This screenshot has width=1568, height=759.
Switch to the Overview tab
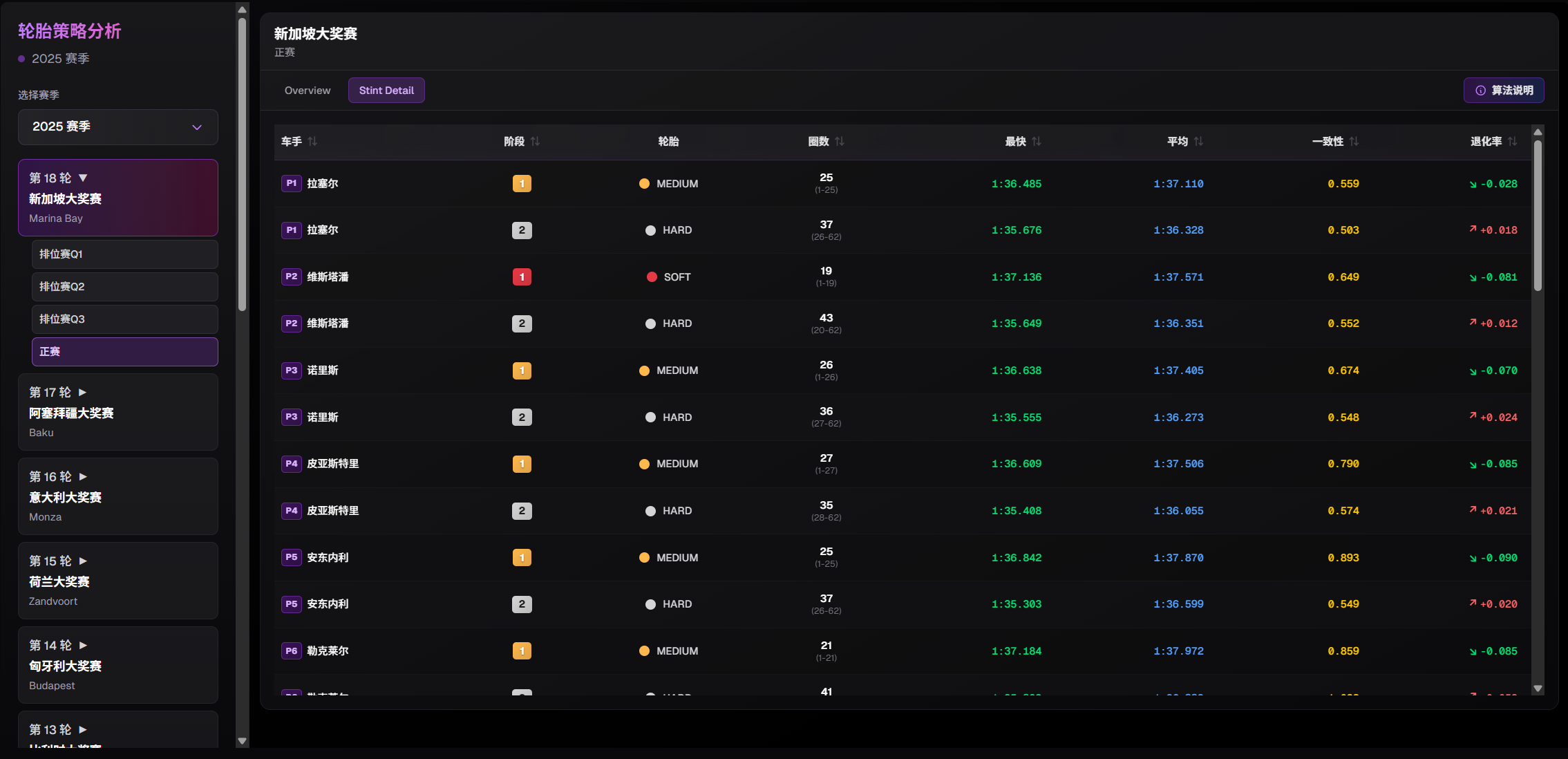point(308,91)
